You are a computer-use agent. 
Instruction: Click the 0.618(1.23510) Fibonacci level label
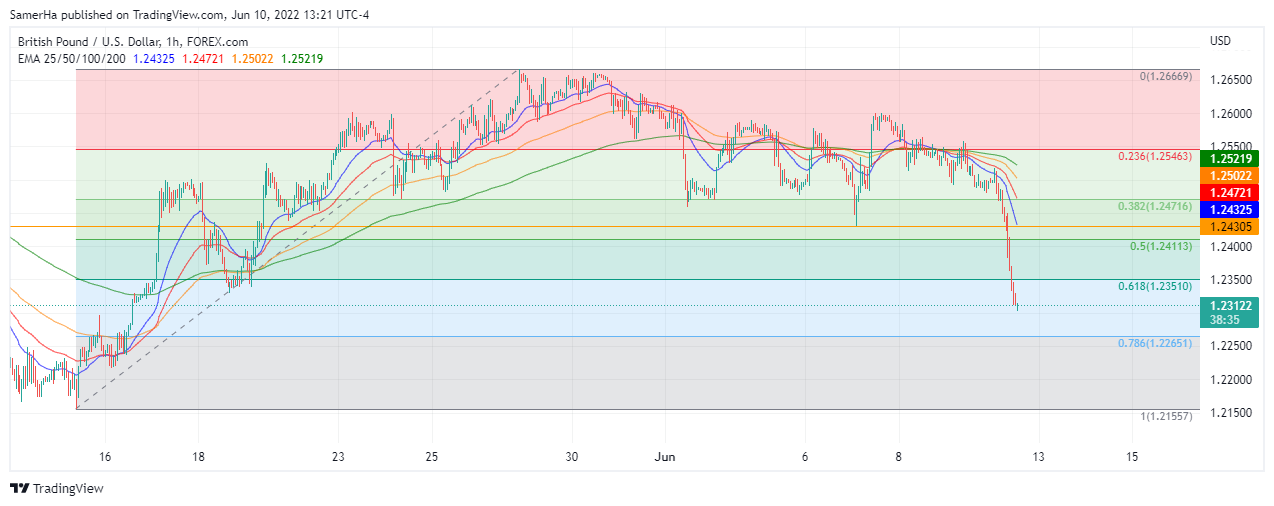[1155, 286]
